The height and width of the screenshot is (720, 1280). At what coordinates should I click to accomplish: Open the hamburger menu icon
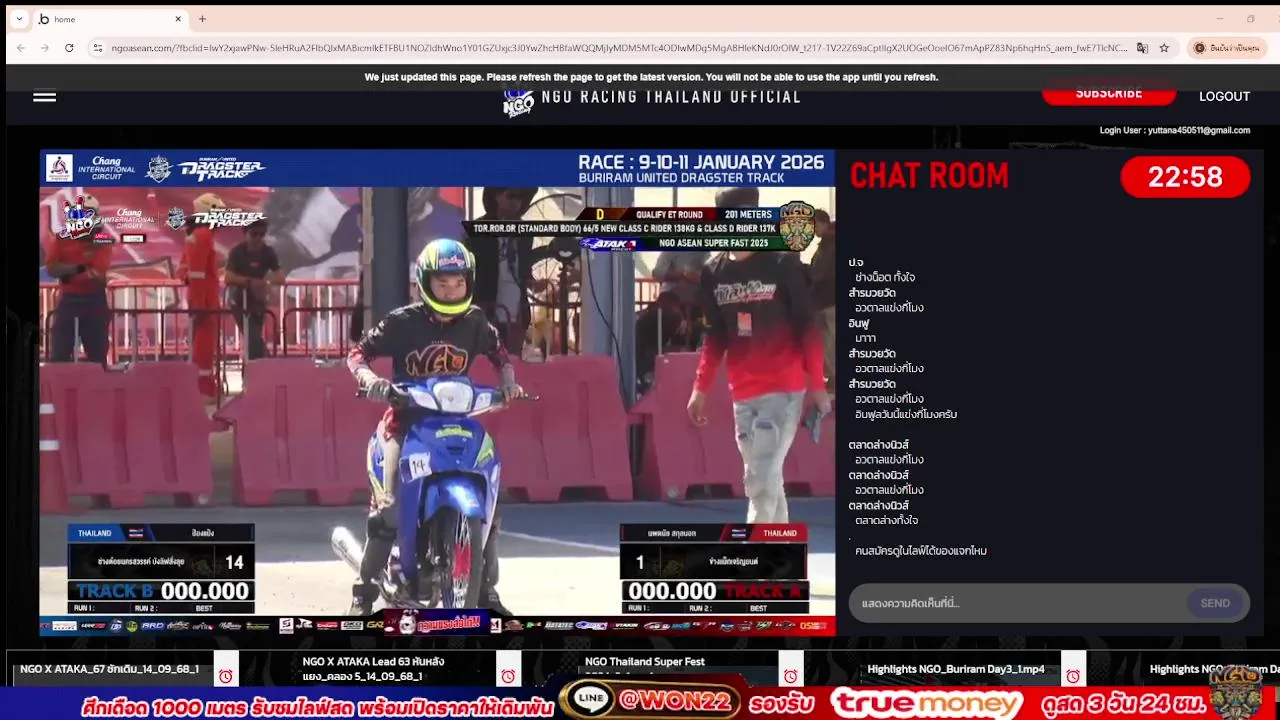[44, 97]
